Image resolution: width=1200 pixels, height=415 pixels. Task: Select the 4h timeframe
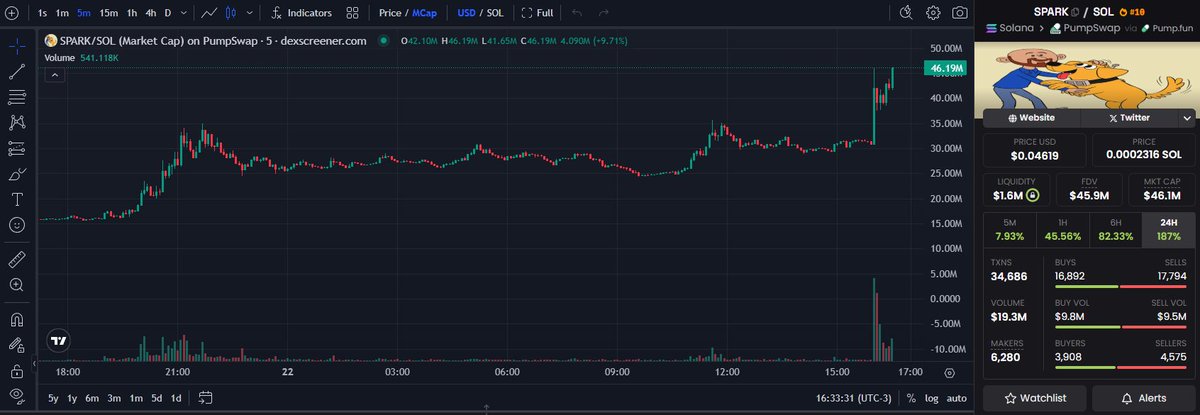[x=150, y=13]
